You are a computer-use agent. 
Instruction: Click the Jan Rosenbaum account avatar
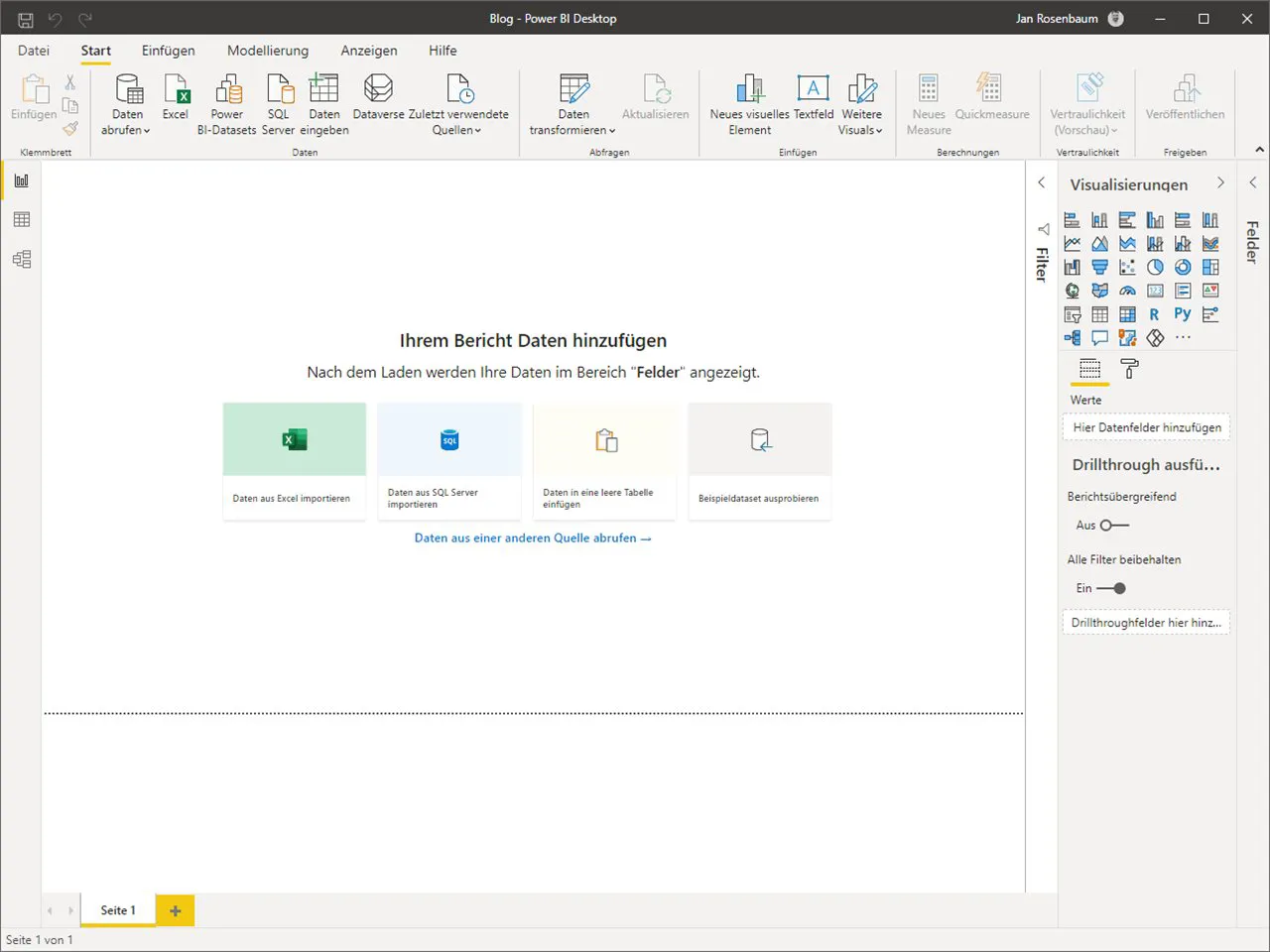(1116, 19)
